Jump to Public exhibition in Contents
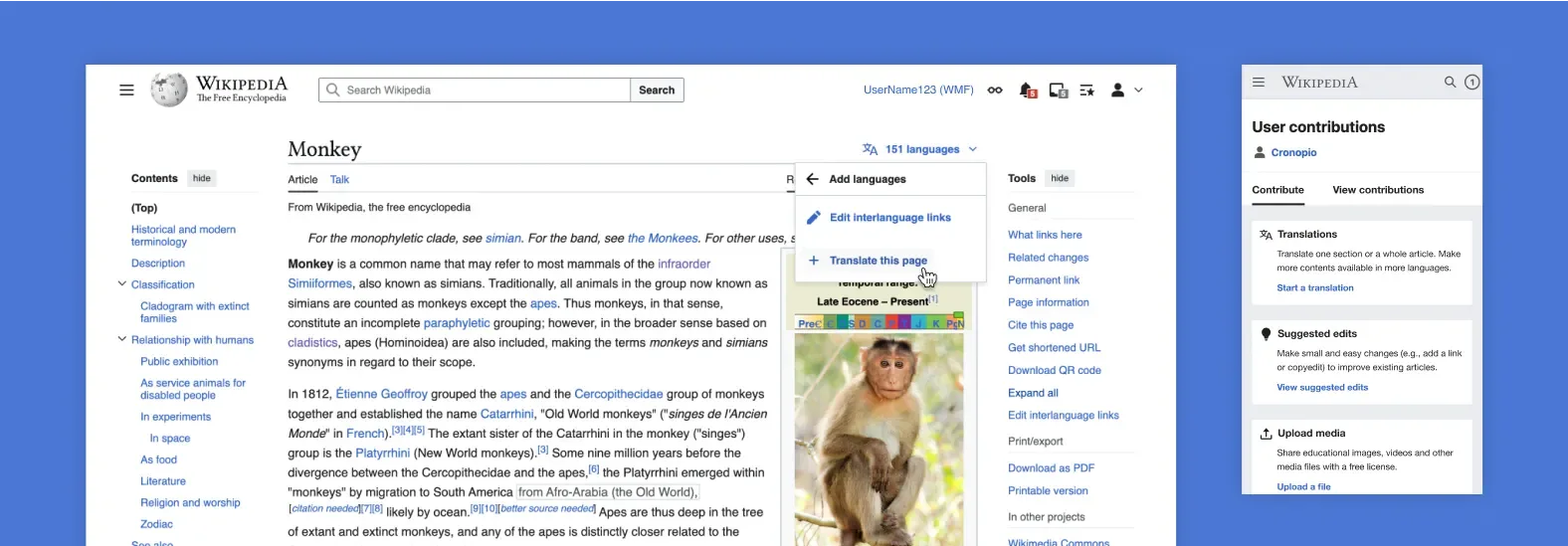 click(x=179, y=362)
